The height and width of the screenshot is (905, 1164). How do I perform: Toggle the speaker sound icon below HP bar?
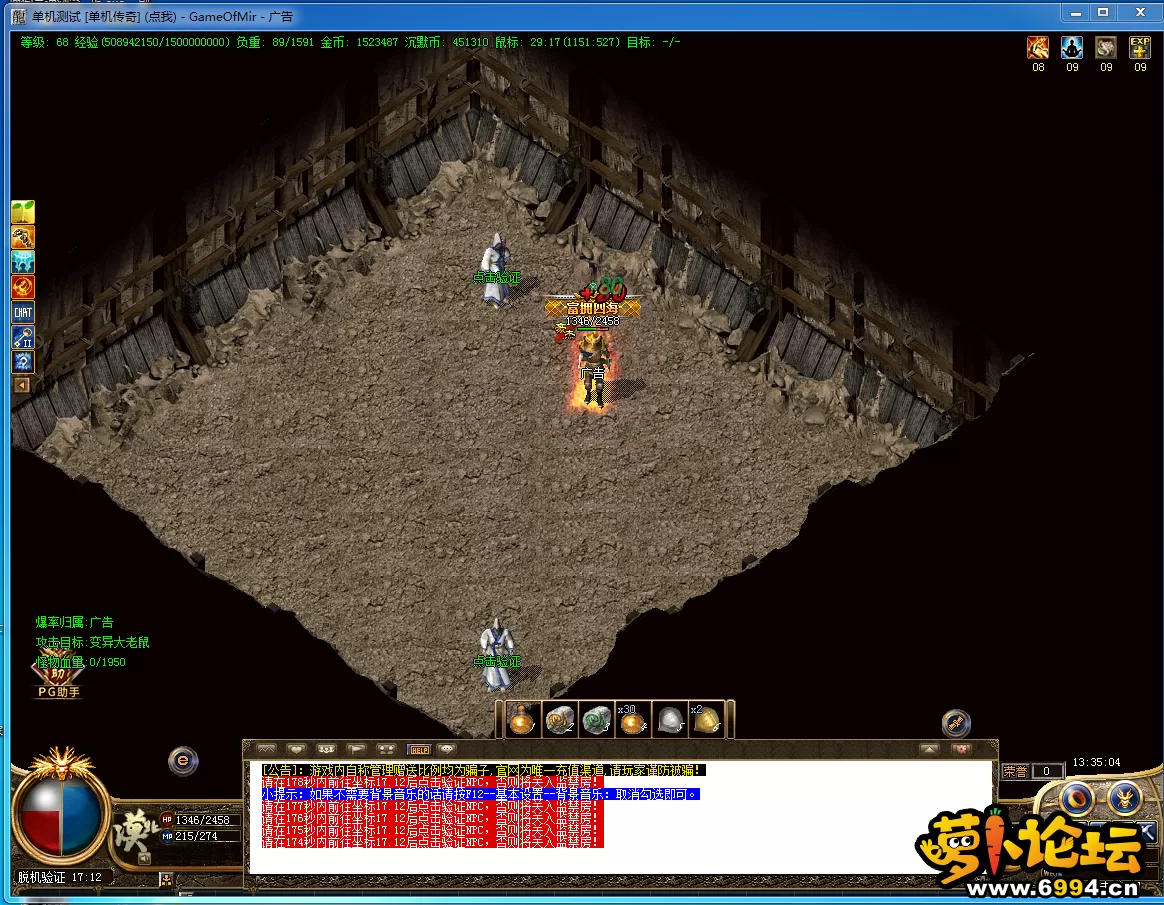pos(144,859)
